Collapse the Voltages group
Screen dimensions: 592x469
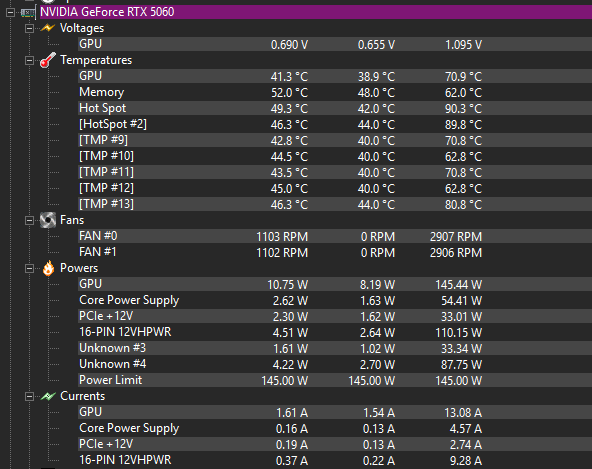(x=29, y=28)
